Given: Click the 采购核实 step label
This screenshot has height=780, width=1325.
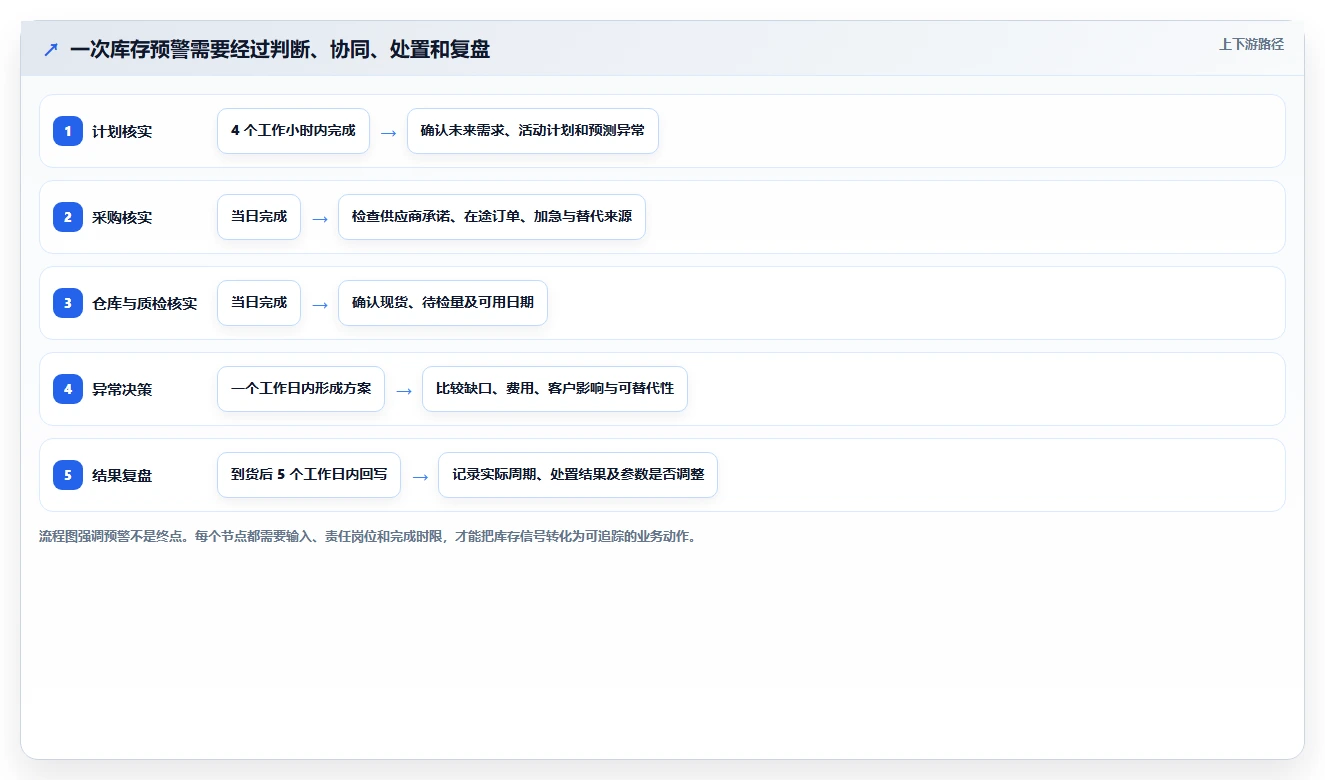Looking at the screenshot, I should click(122, 217).
